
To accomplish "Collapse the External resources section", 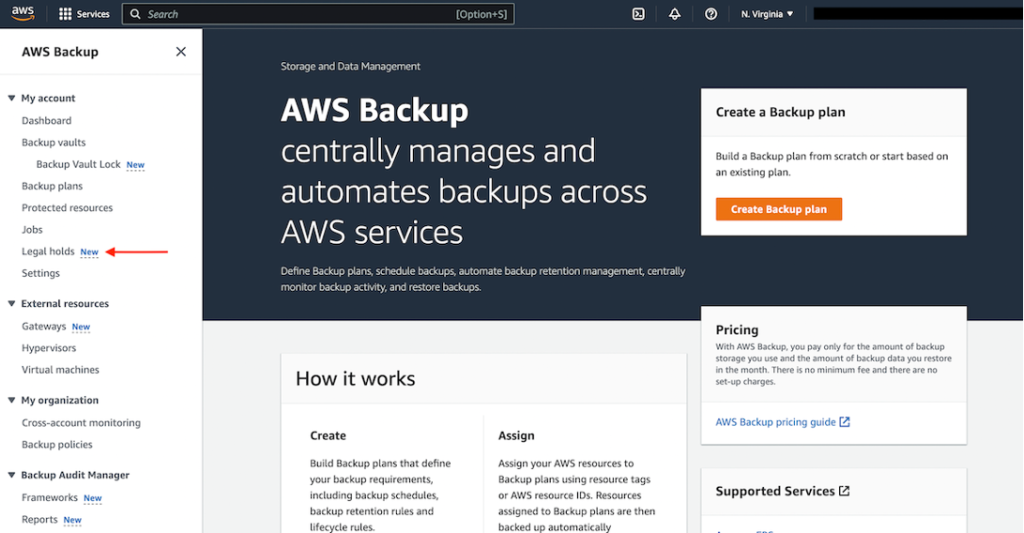I will click(x=11, y=304).
